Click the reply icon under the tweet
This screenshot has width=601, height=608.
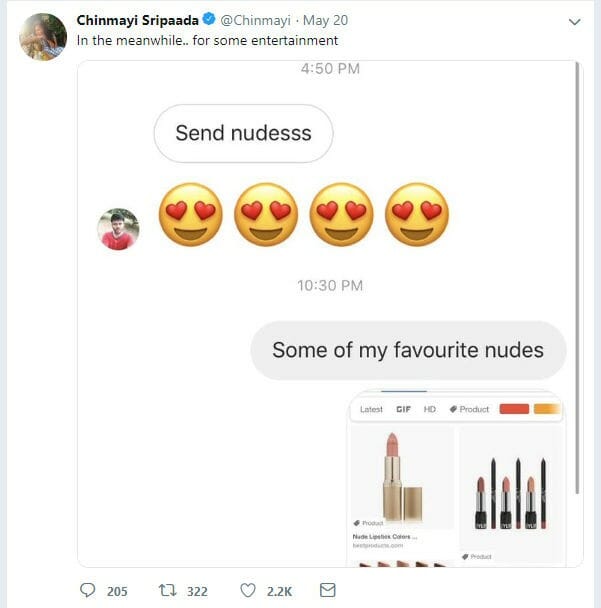[87, 591]
